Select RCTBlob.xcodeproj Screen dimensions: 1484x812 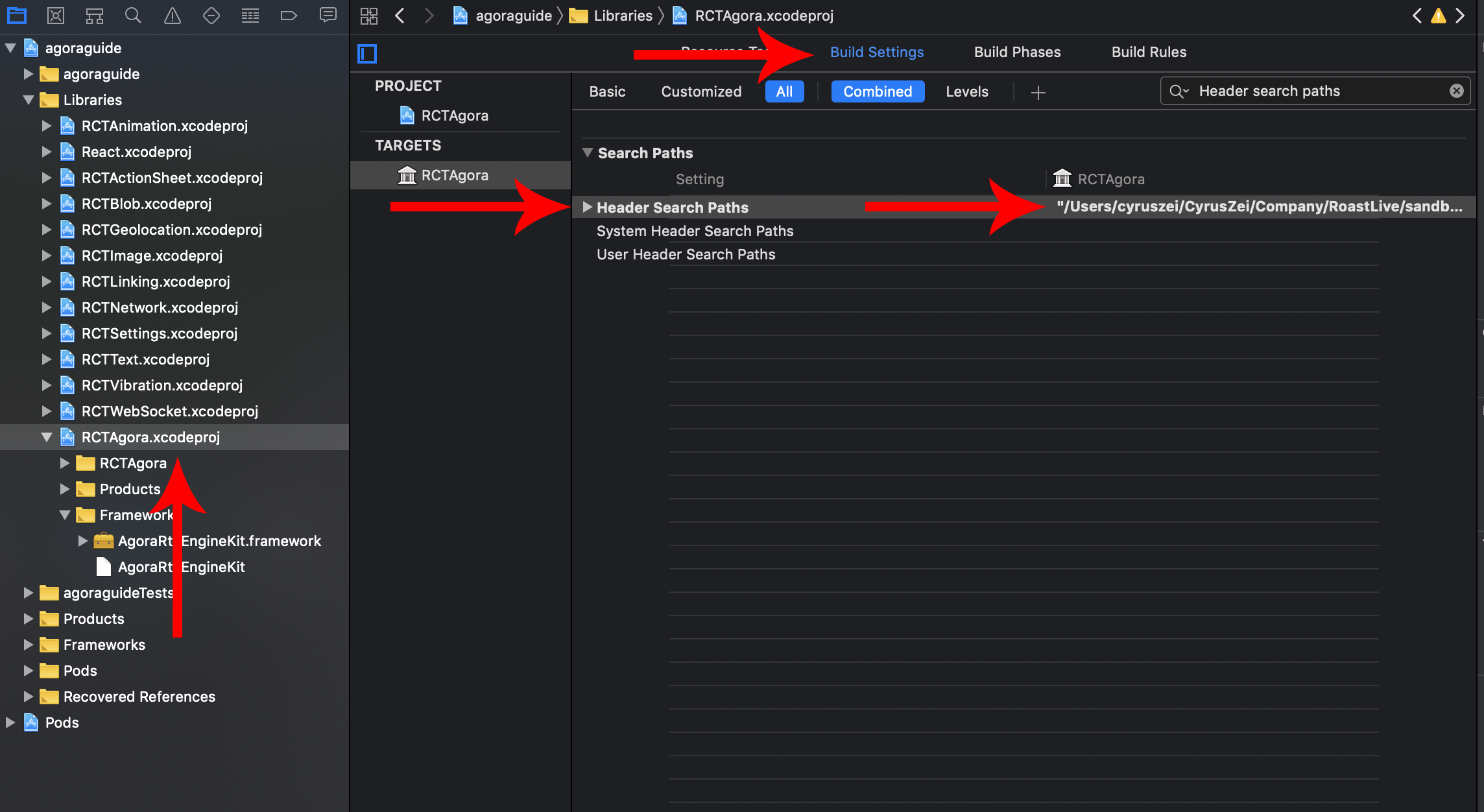coord(147,204)
